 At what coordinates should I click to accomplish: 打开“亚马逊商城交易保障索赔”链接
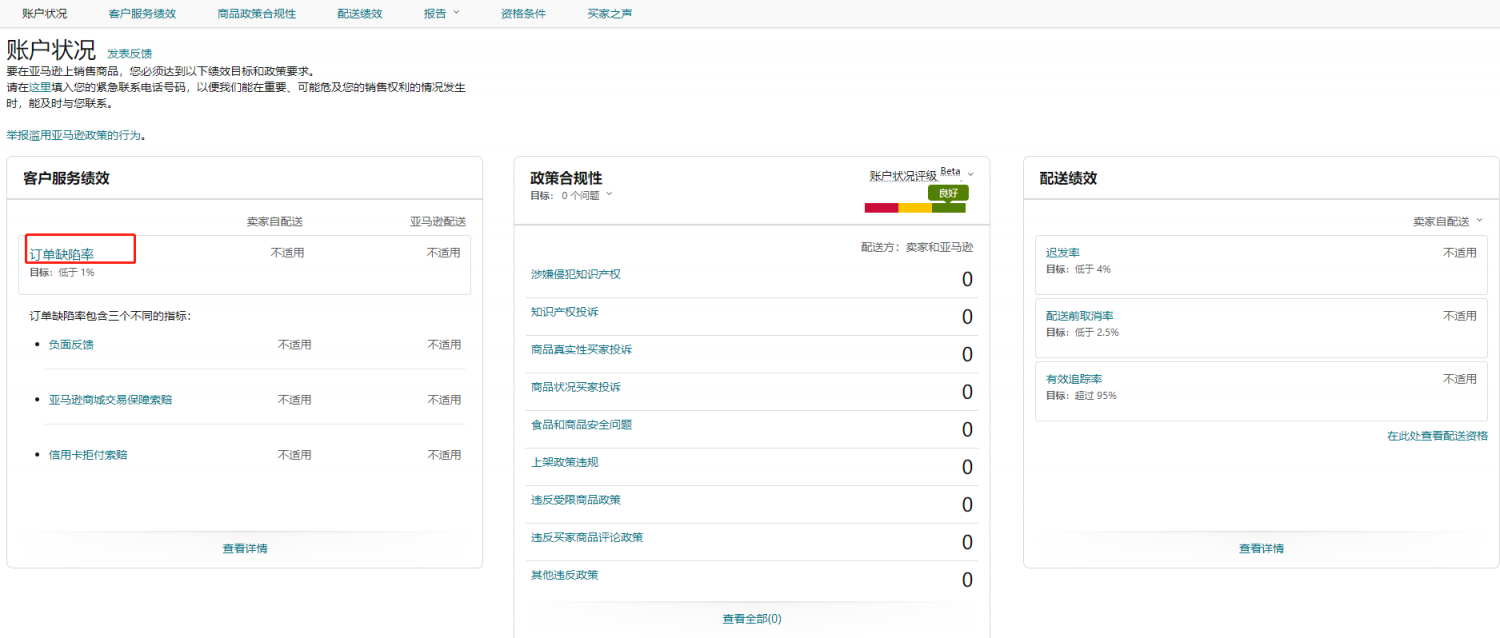(110, 400)
